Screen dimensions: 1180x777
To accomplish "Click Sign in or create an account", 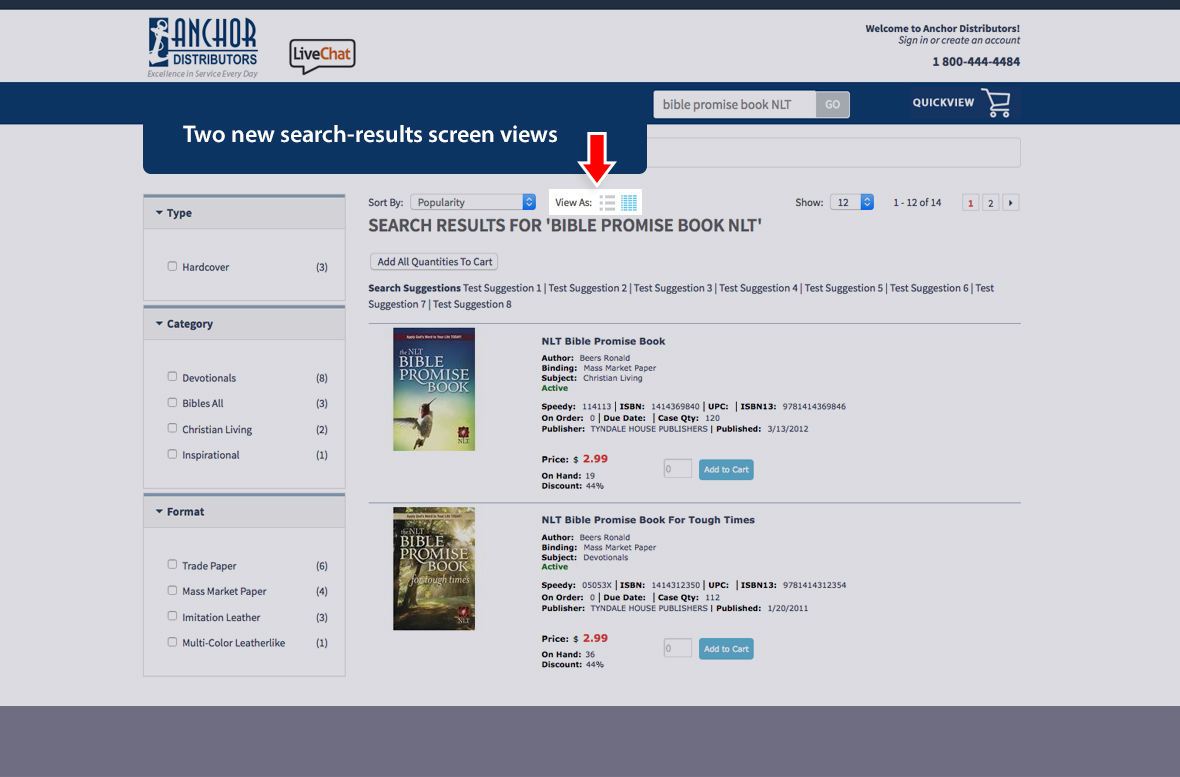I will point(959,41).
